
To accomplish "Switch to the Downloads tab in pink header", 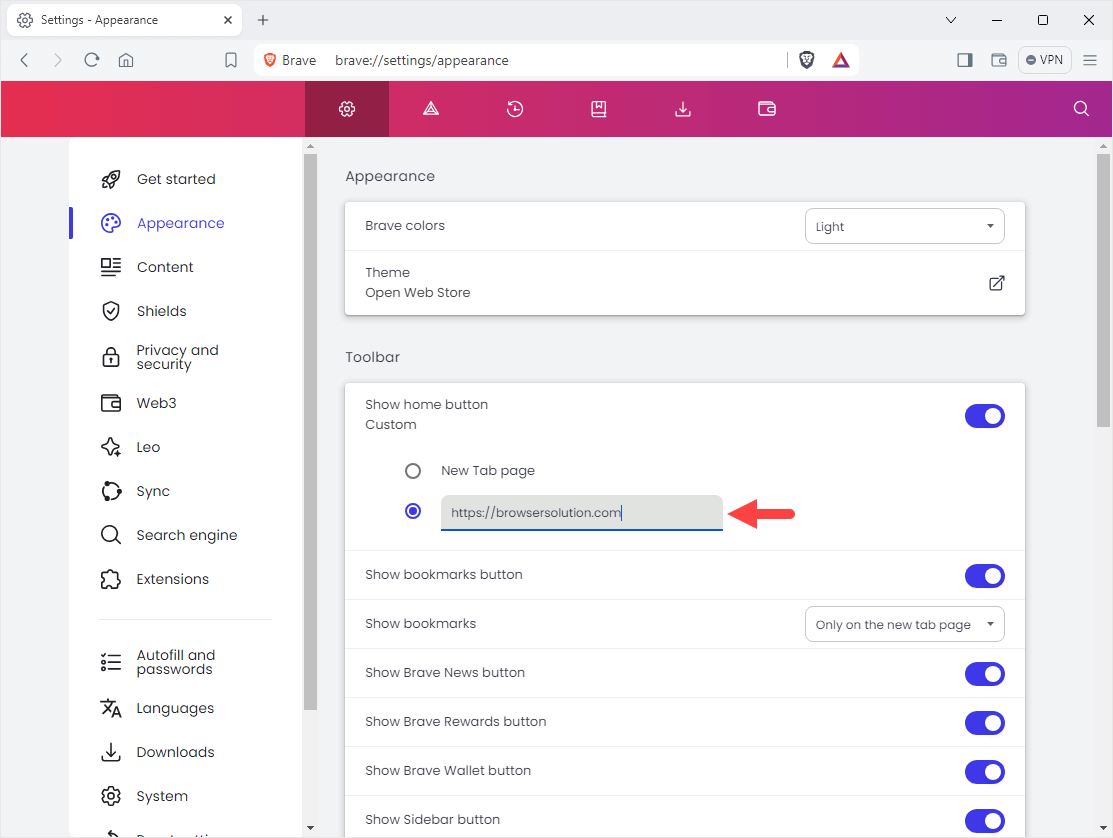I will point(683,109).
